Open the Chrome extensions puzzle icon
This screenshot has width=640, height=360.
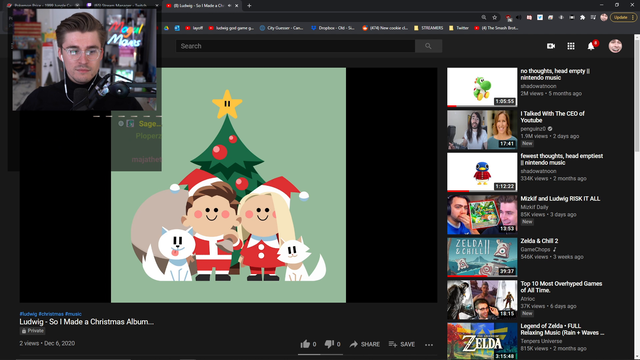click(582, 17)
